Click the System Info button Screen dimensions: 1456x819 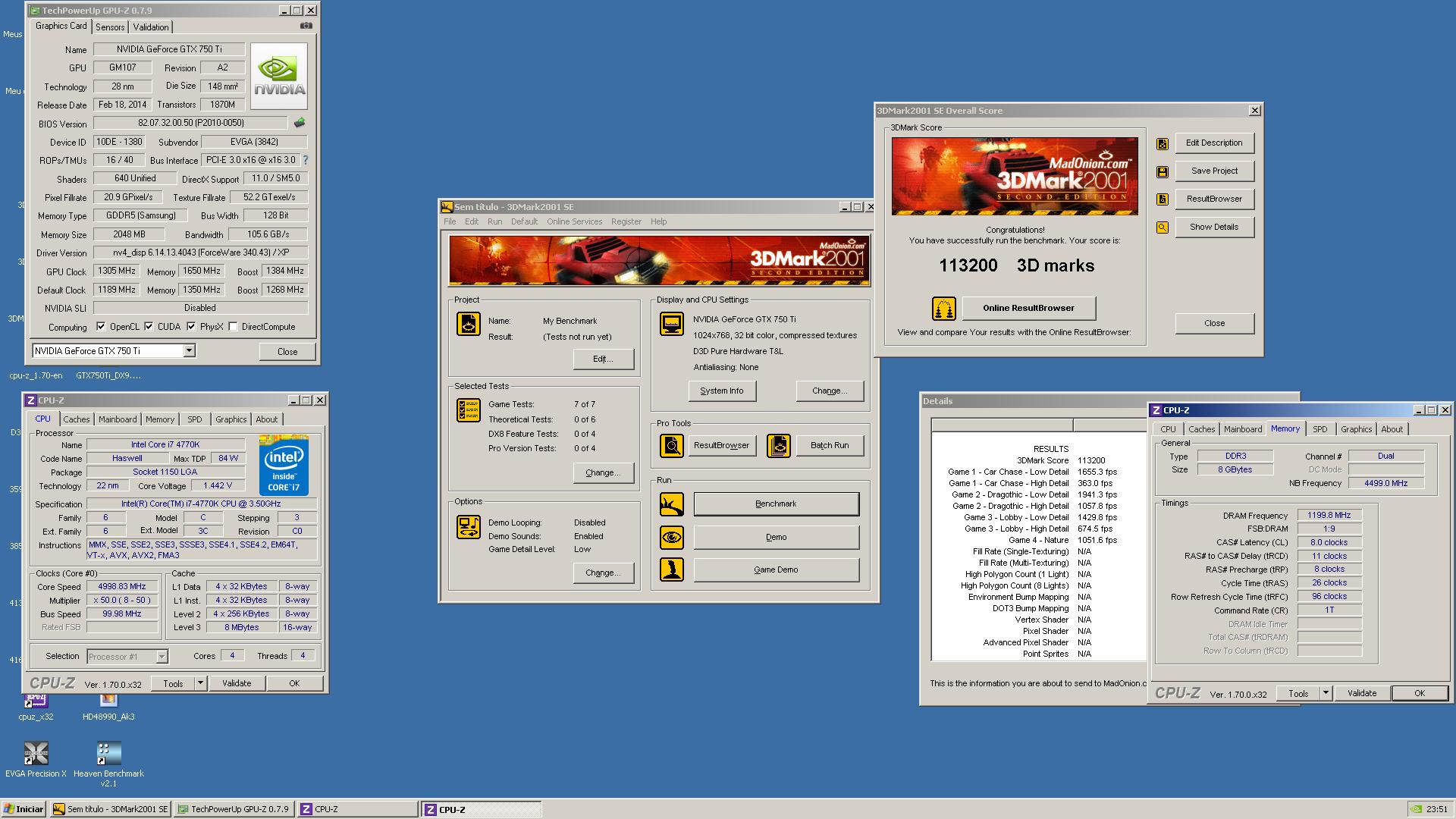pyautogui.click(x=721, y=391)
